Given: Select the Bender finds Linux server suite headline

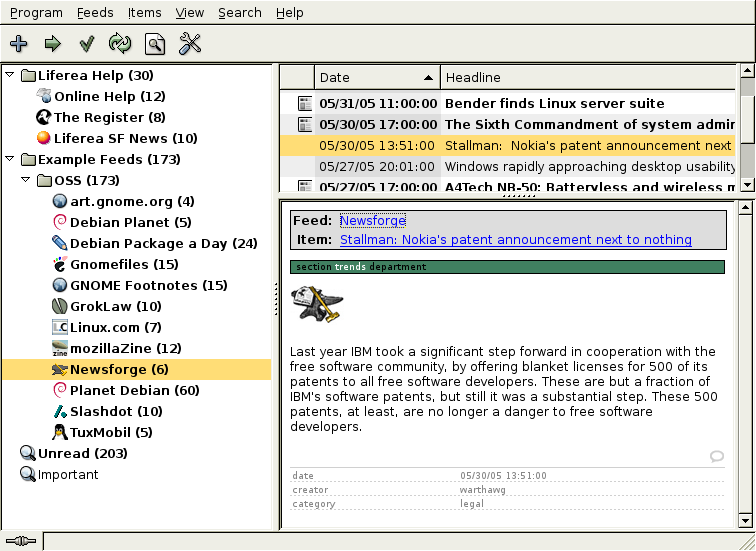Looking at the screenshot, I should coord(554,103).
